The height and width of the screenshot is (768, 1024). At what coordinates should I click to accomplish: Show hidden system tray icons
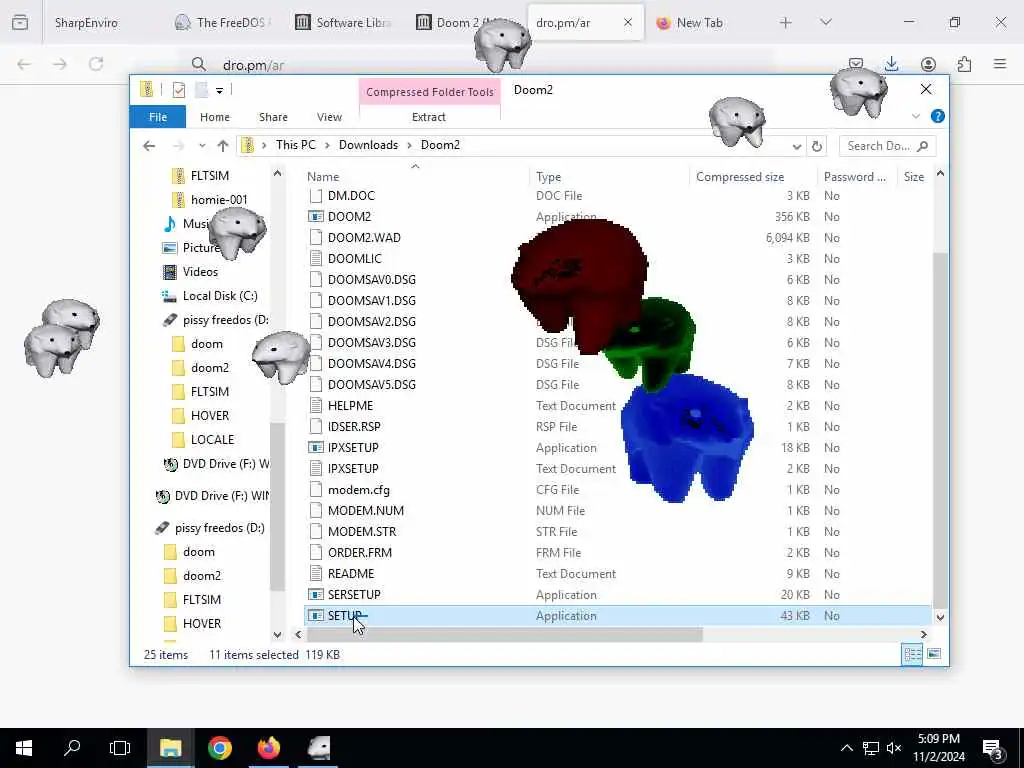coord(846,748)
